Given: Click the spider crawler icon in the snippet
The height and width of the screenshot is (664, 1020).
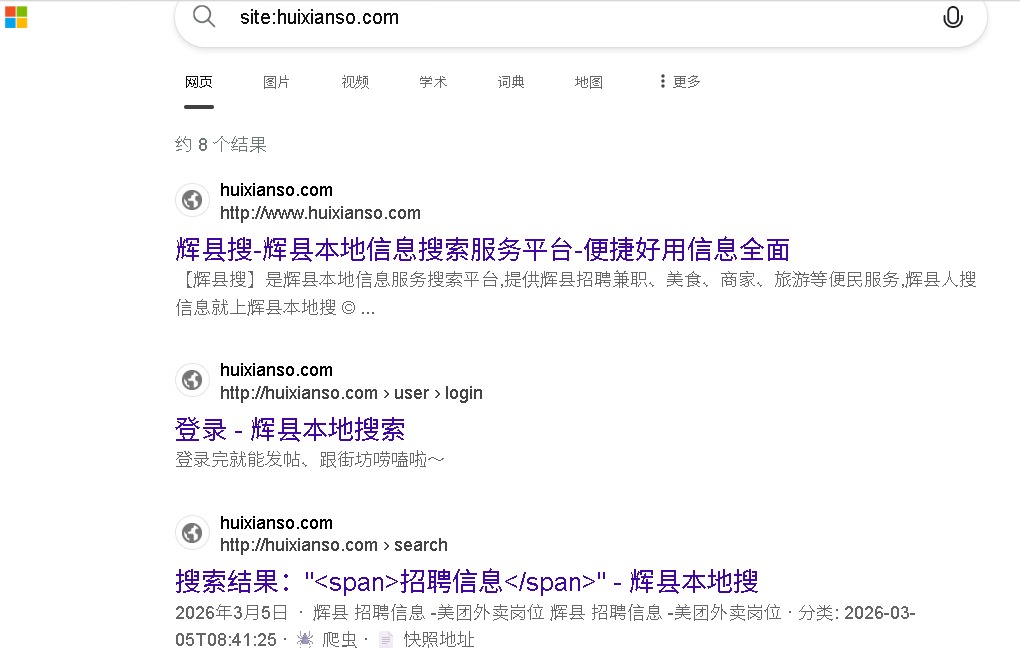Looking at the screenshot, I should point(308,638).
